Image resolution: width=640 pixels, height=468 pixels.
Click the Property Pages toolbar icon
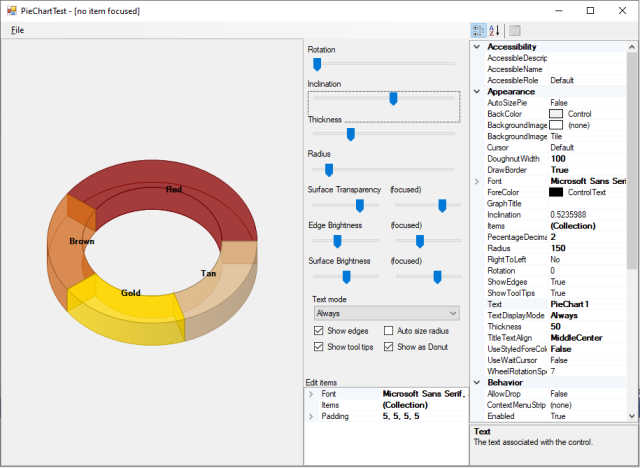pos(514,31)
